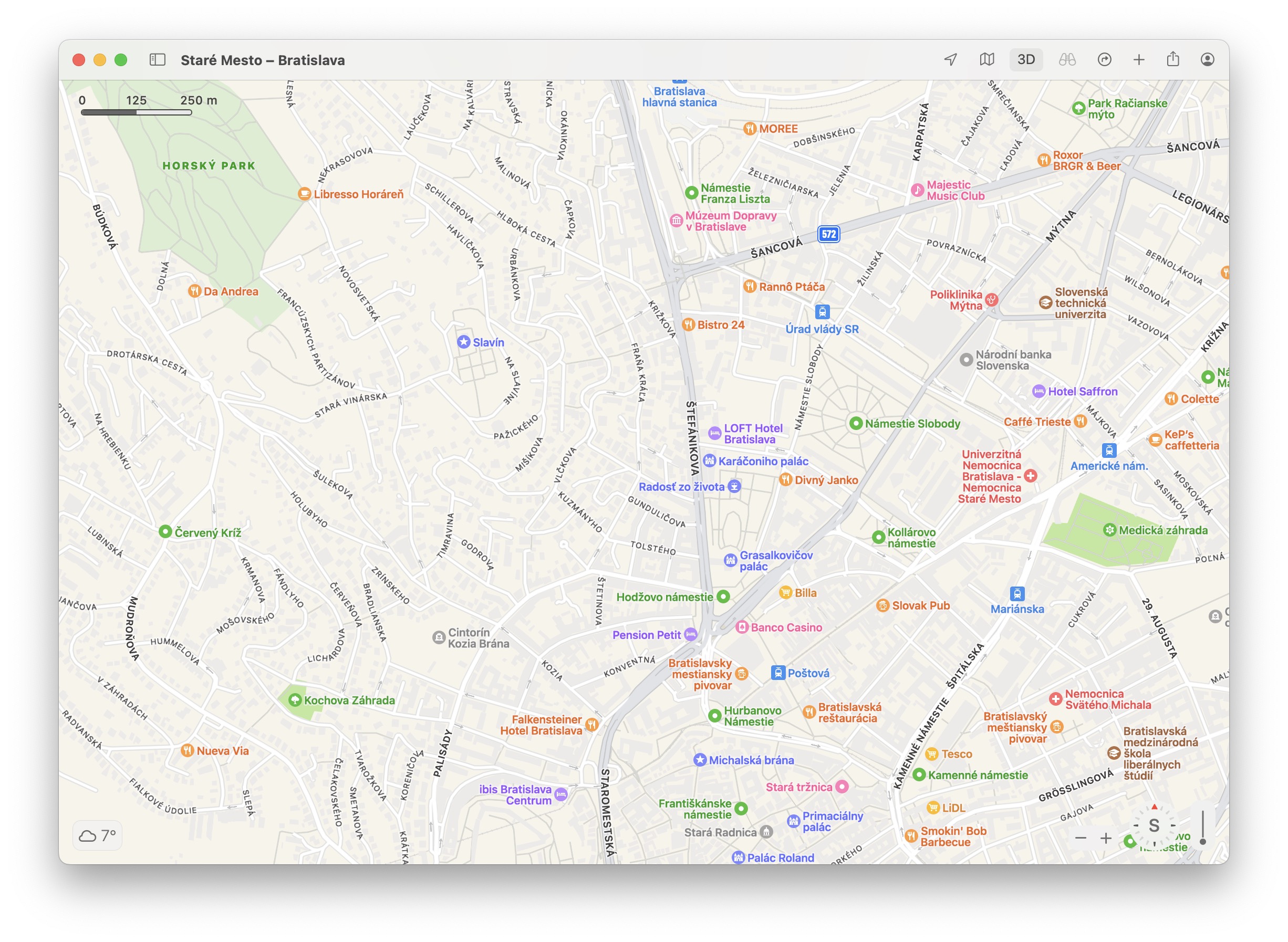Toggle the sidebar panel button
This screenshot has height=942, width=1288.
tap(158, 60)
